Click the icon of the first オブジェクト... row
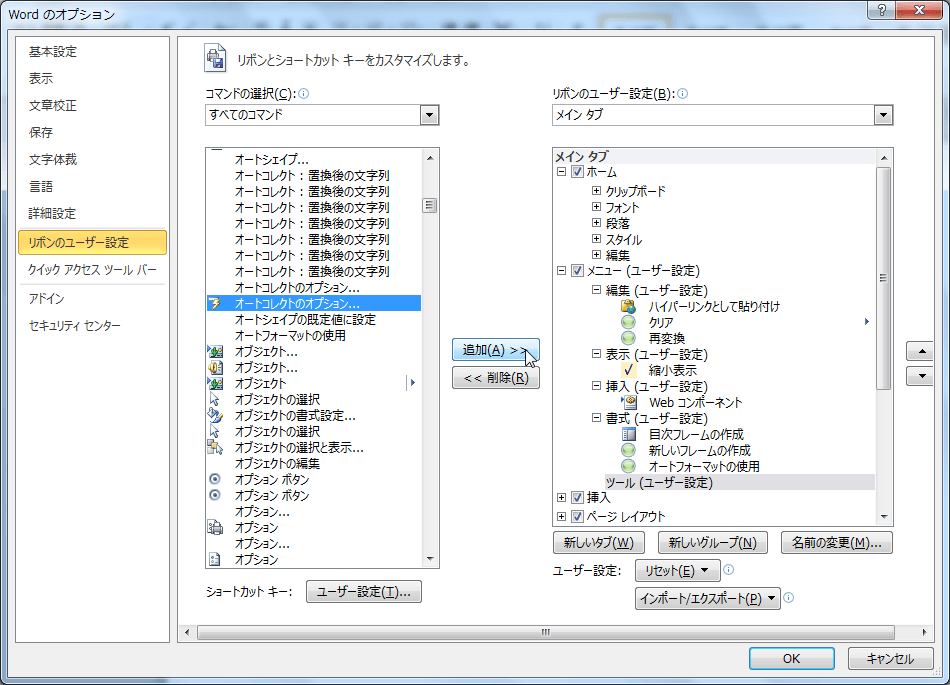The height and width of the screenshot is (685, 950). [x=215, y=351]
